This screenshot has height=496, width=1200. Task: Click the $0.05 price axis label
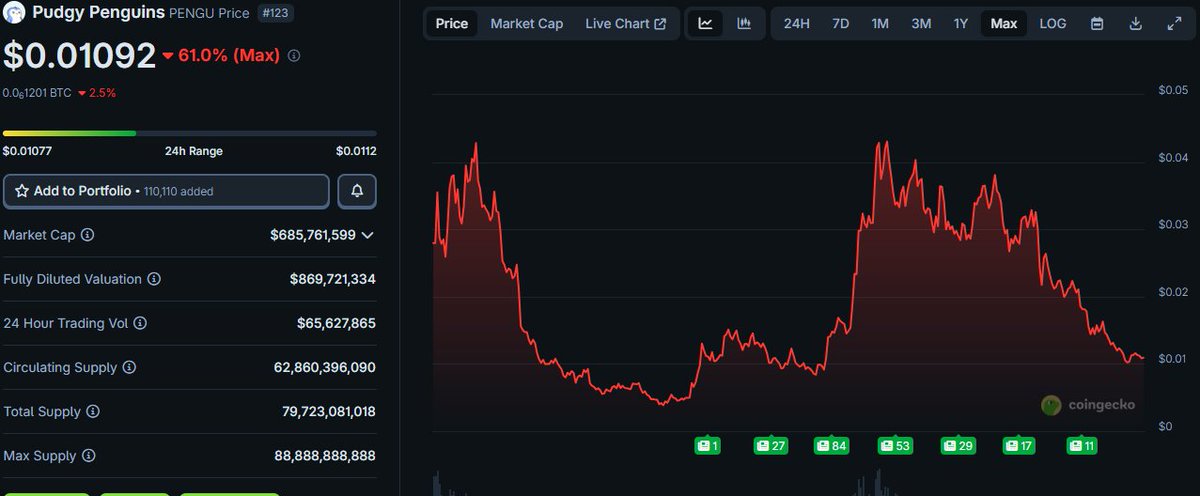coord(1172,90)
